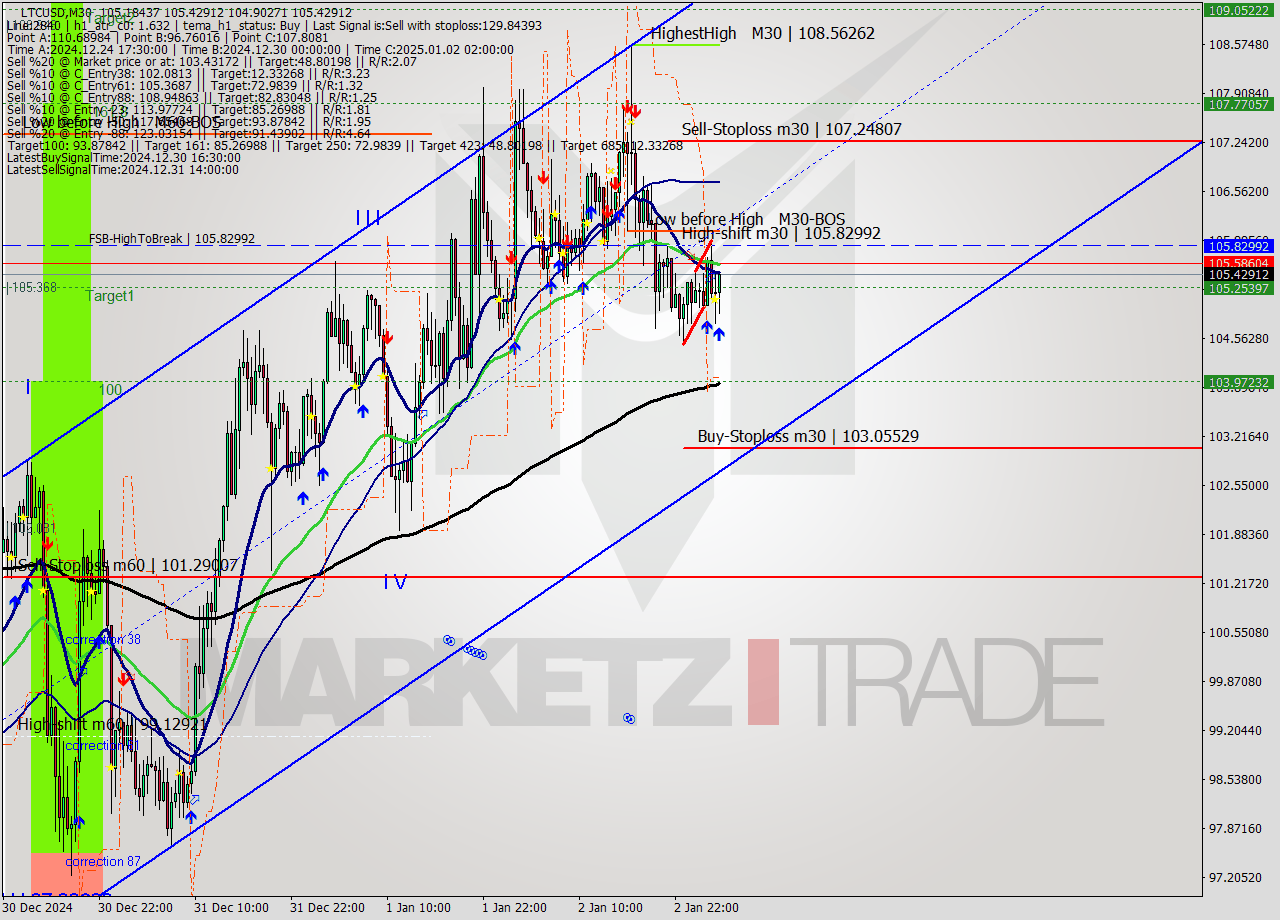Click the '30 Dec 2024' time axis label
Image resolution: width=1280 pixels, height=920 pixels.
[39, 908]
